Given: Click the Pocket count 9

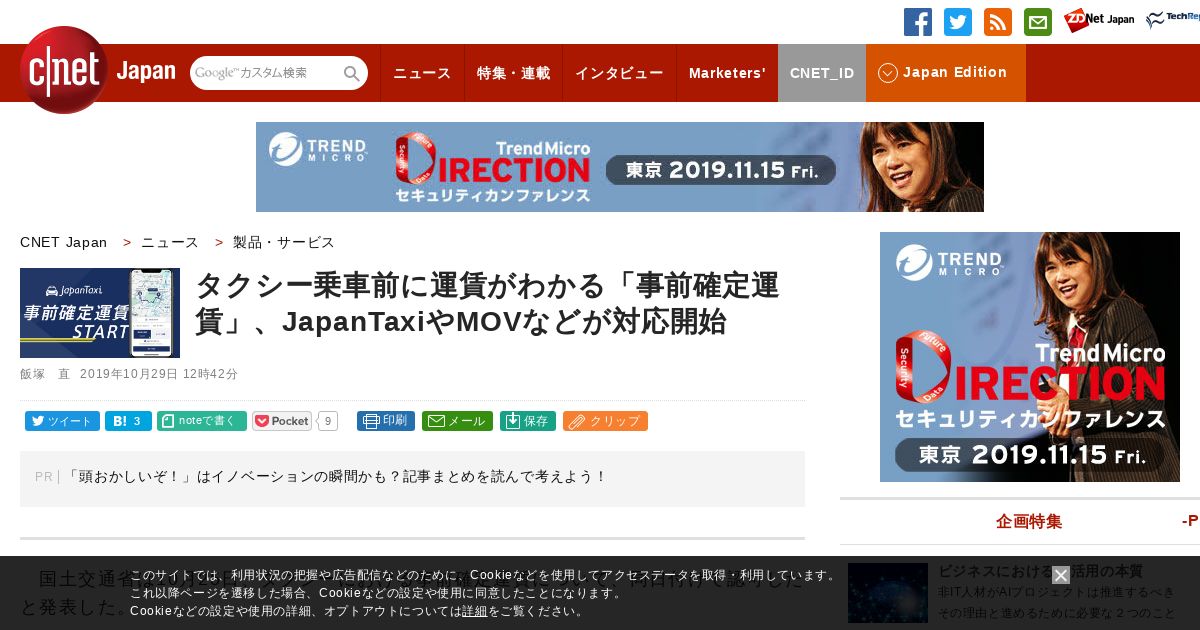Looking at the screenshot, I should [x=327, y=421].
